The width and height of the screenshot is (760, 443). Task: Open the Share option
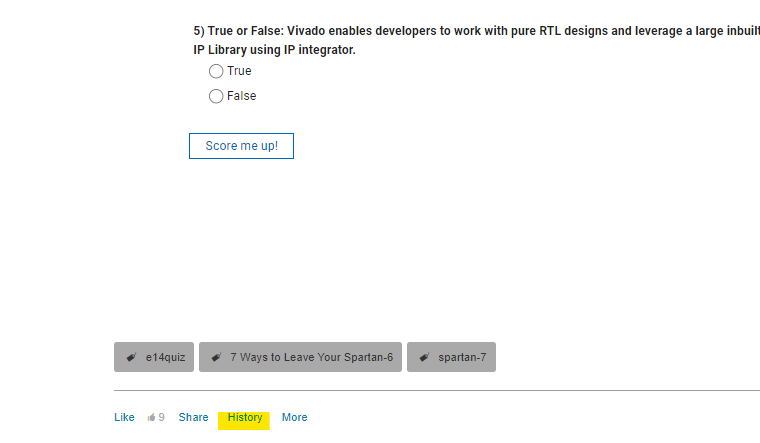coord(193,417)
